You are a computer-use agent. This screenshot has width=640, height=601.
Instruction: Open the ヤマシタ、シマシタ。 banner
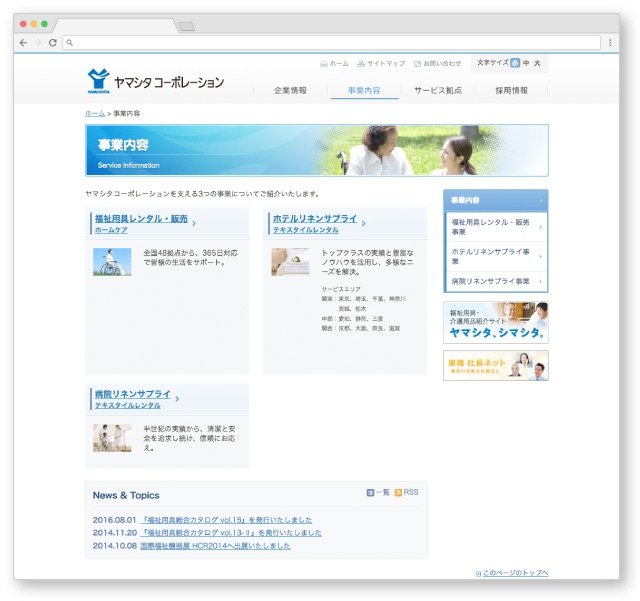pyautogui.click(x=496, y=323)
